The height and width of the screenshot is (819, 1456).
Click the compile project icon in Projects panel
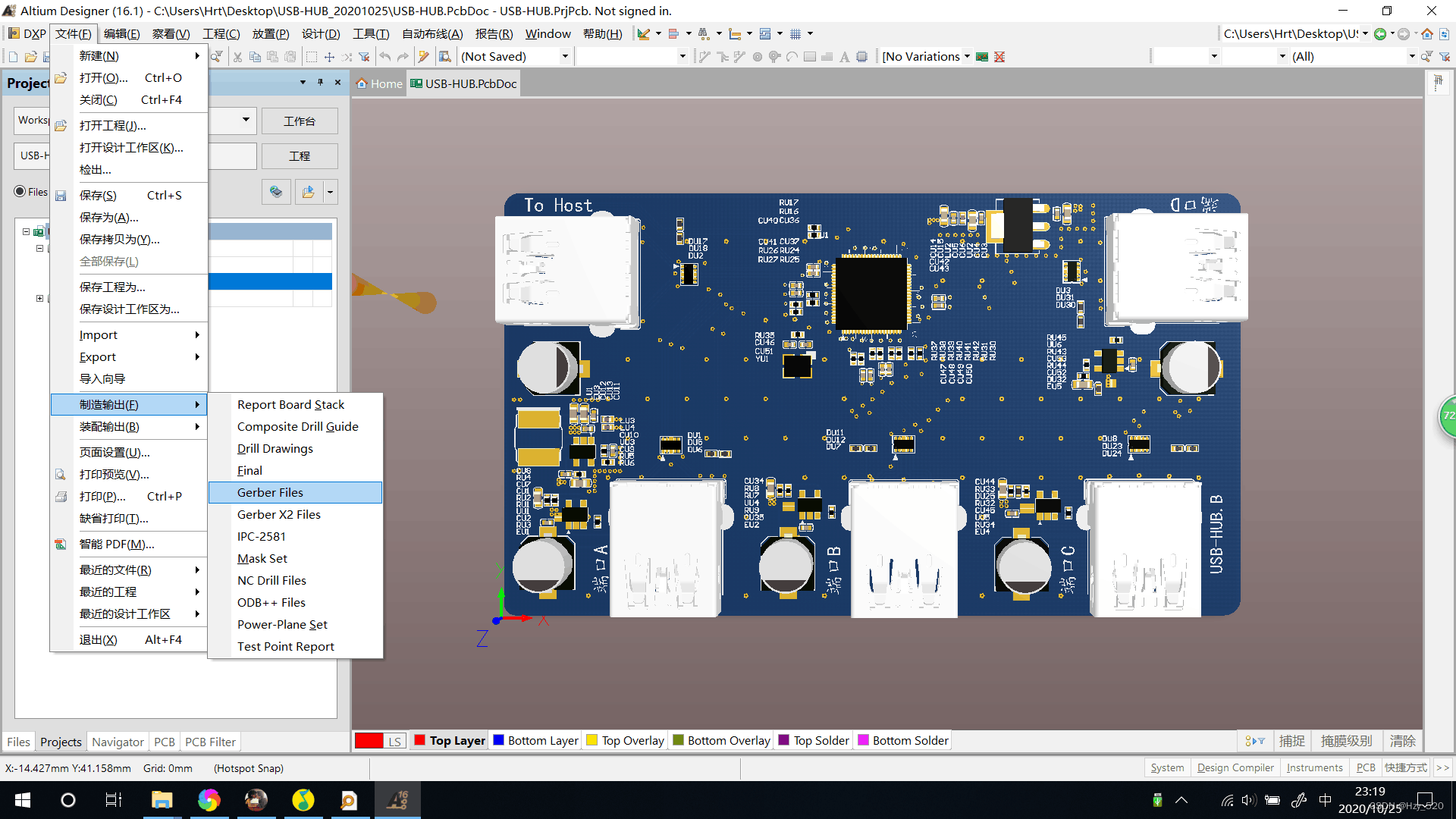277,193
